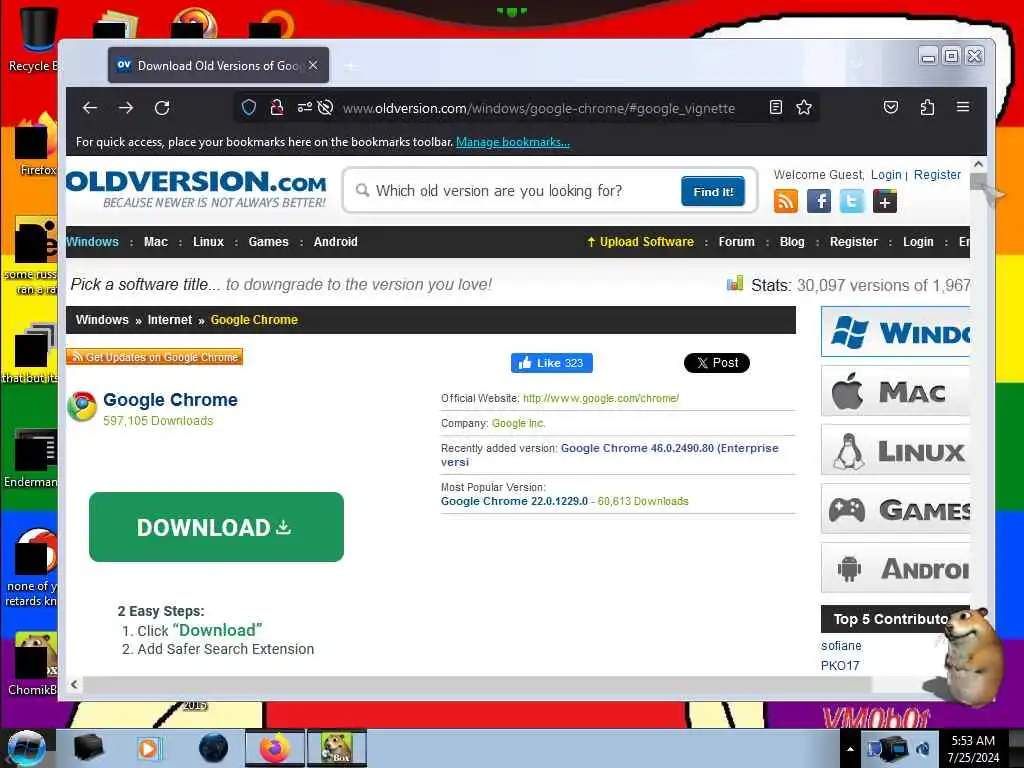Image resolution: width=1024 pixels, height=768 pixels.
Task: Click the Mac platform sidebar banner
Action: (x=895, y=391)
